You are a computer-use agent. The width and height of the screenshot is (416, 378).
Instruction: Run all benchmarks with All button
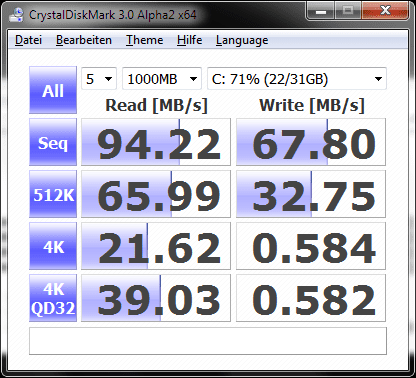[x=53, y=90]
